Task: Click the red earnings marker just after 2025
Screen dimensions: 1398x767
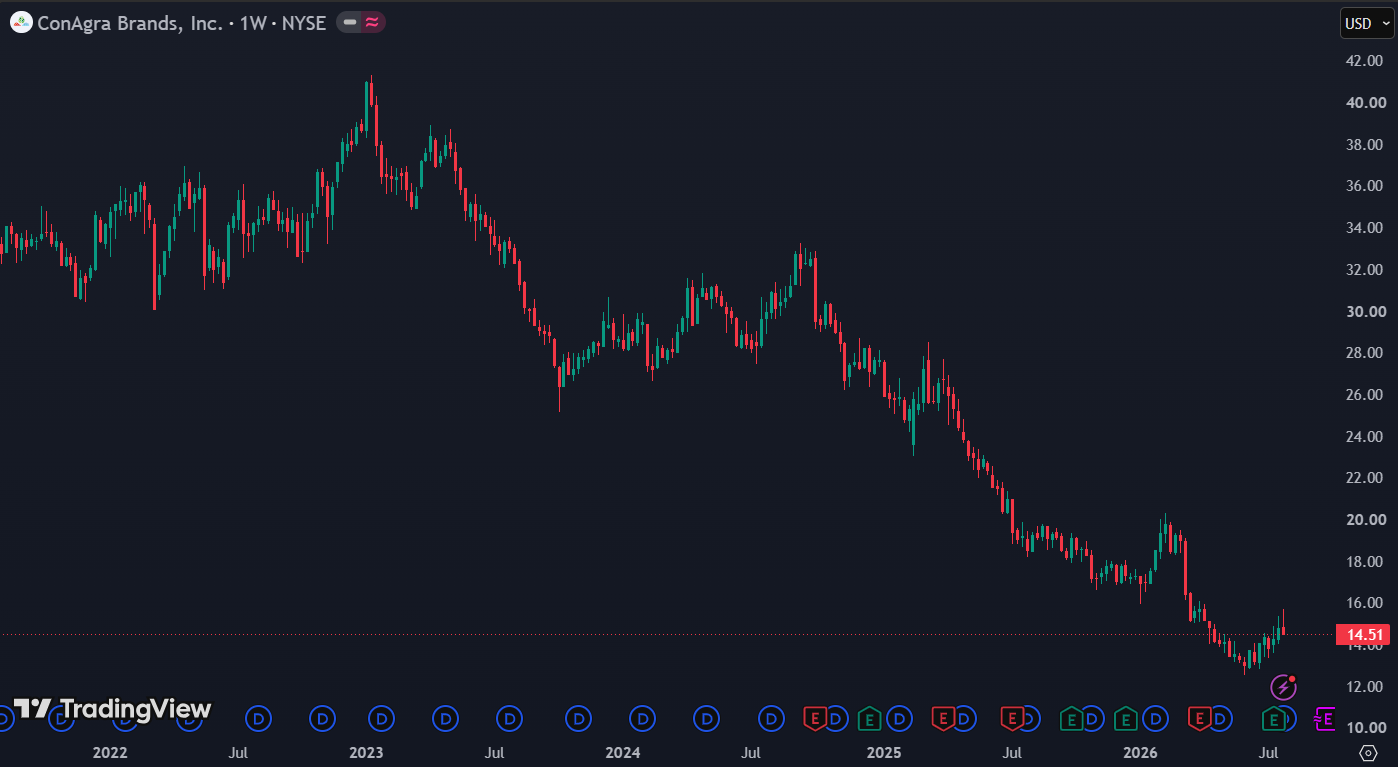Action: point(943,717)
